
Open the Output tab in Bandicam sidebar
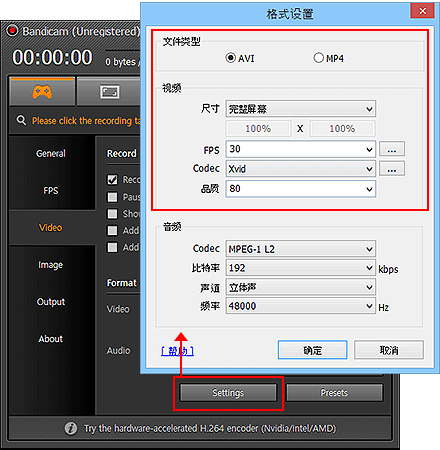(x=51, y=302)
